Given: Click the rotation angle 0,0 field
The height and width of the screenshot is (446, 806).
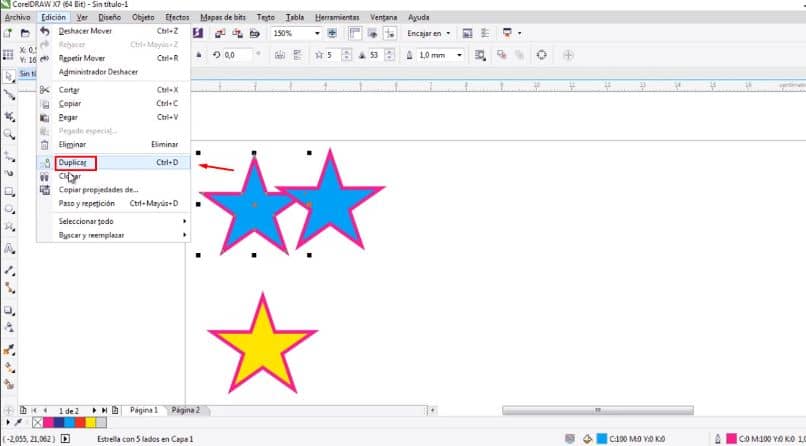Looking at the screenshot, I should (x=237, y=55).
